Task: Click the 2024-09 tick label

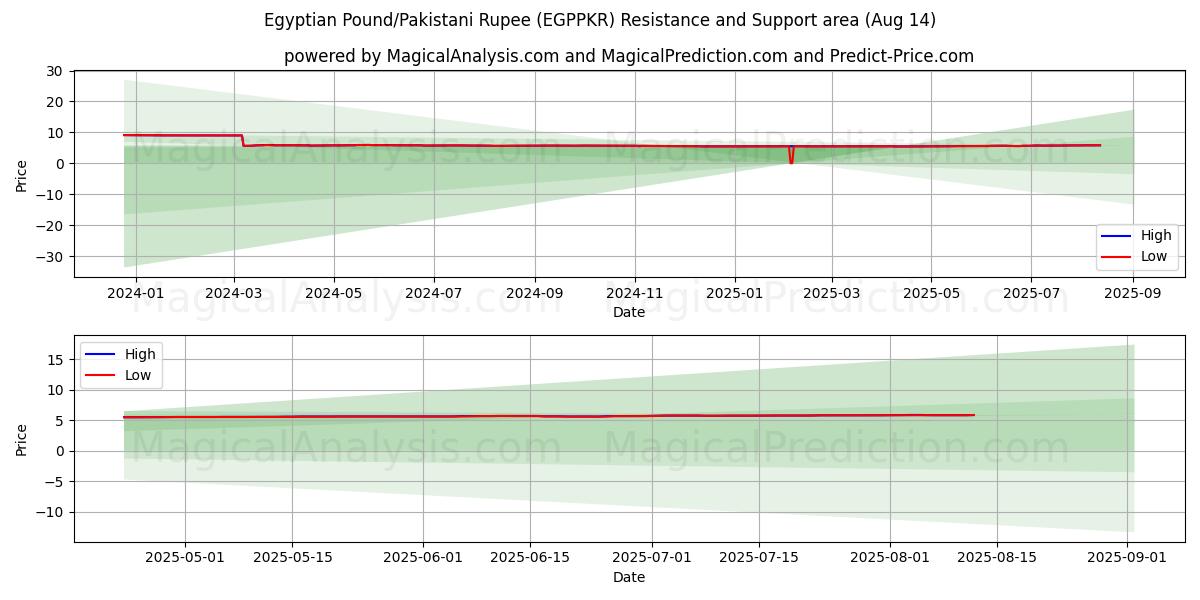Action: [534, 293]
